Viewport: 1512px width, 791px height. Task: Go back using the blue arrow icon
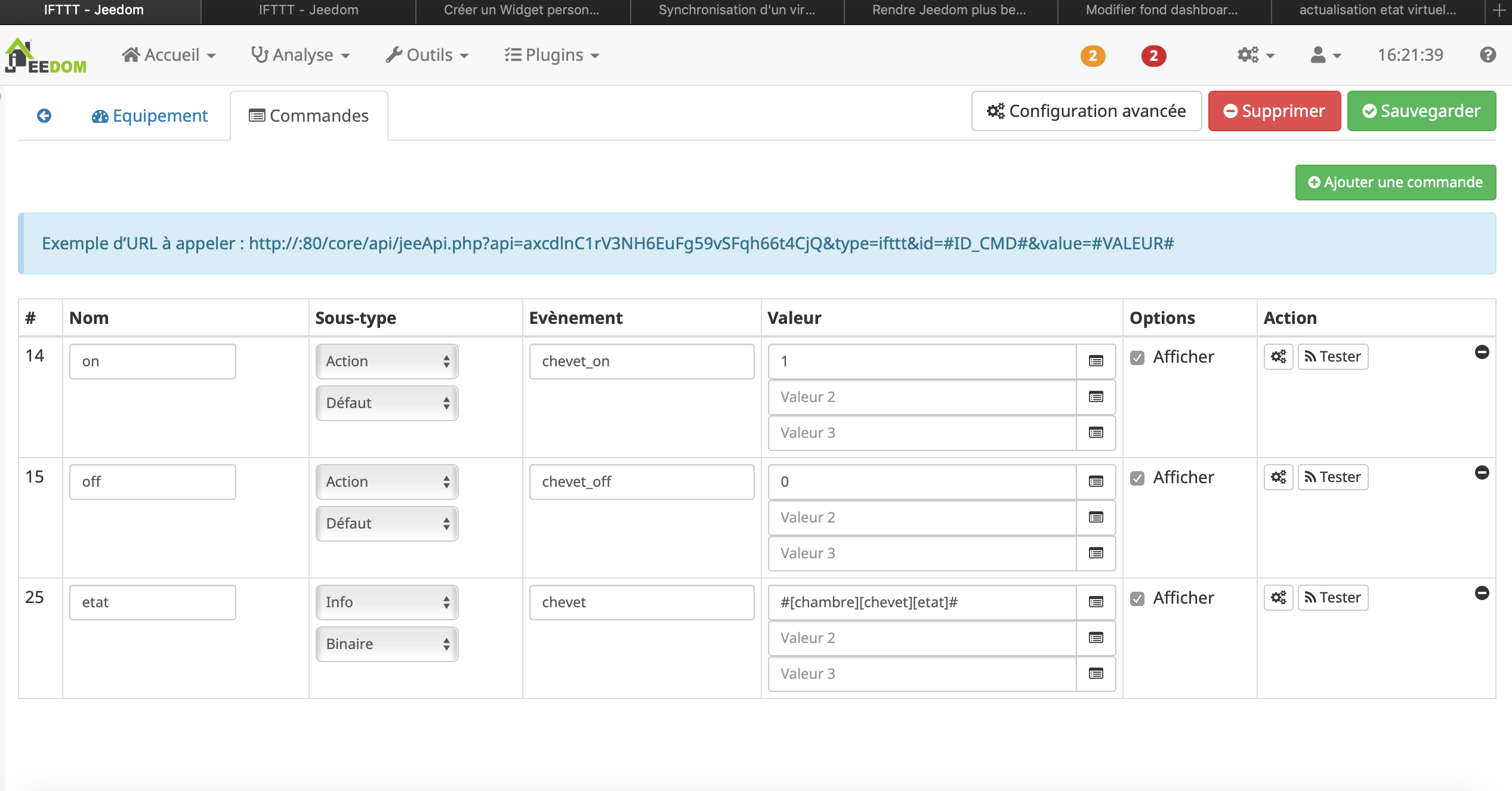44,116
